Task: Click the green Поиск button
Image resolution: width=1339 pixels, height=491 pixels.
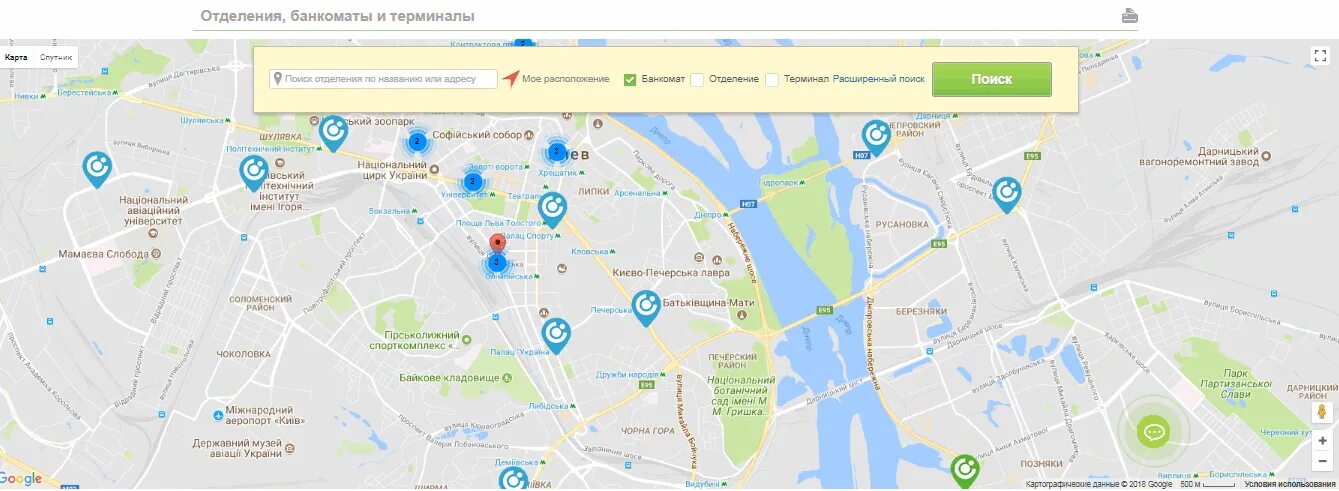Action: (991, 79)
